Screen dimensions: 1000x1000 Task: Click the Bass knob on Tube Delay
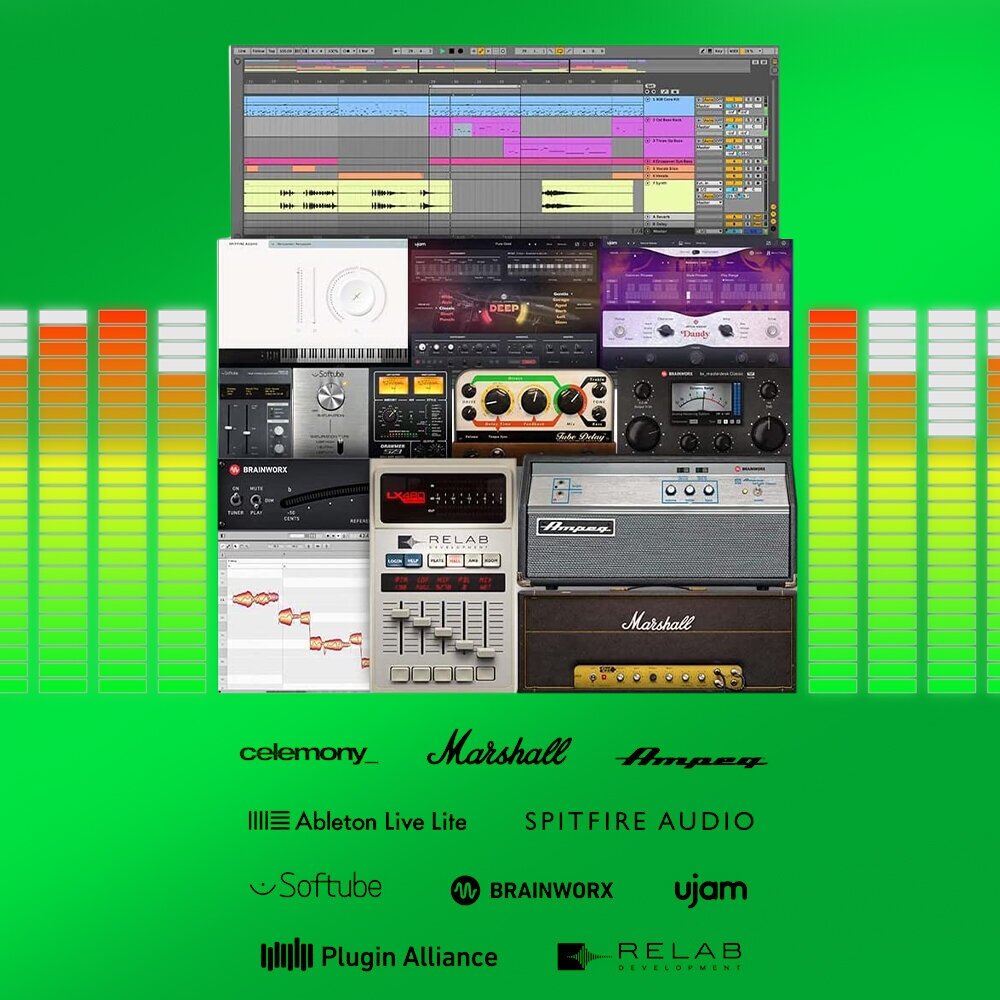pyautogui.click(x=598, y=413)
